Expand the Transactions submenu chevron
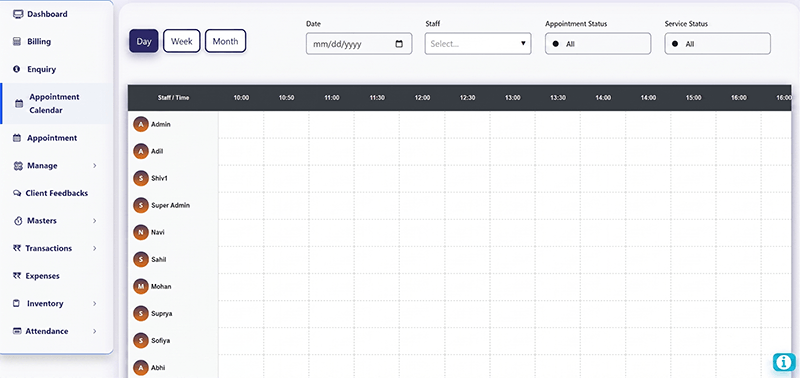This screenshot has height=378, width=800. (x=95, y=248)
